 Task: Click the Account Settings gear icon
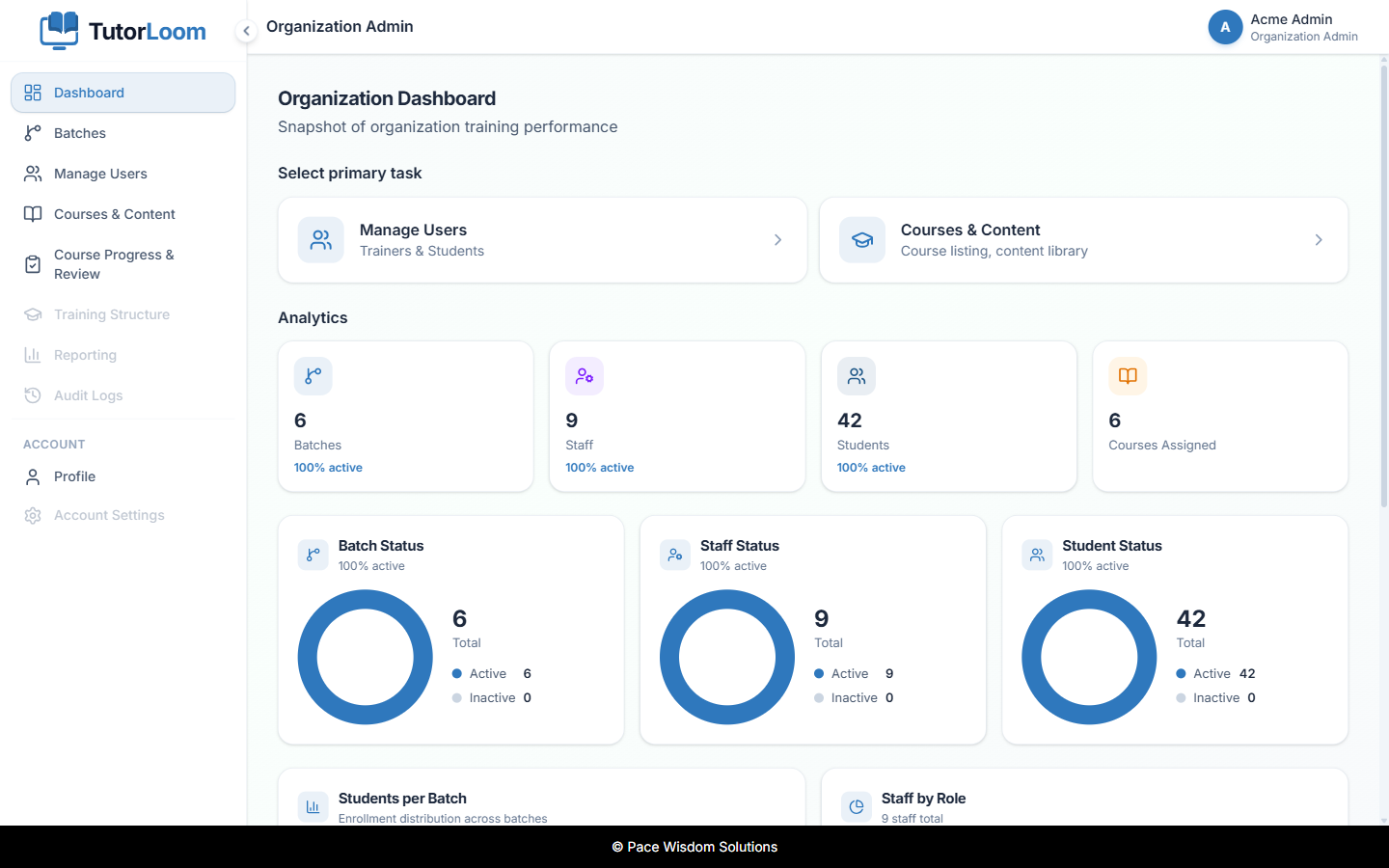pos(33,515)
